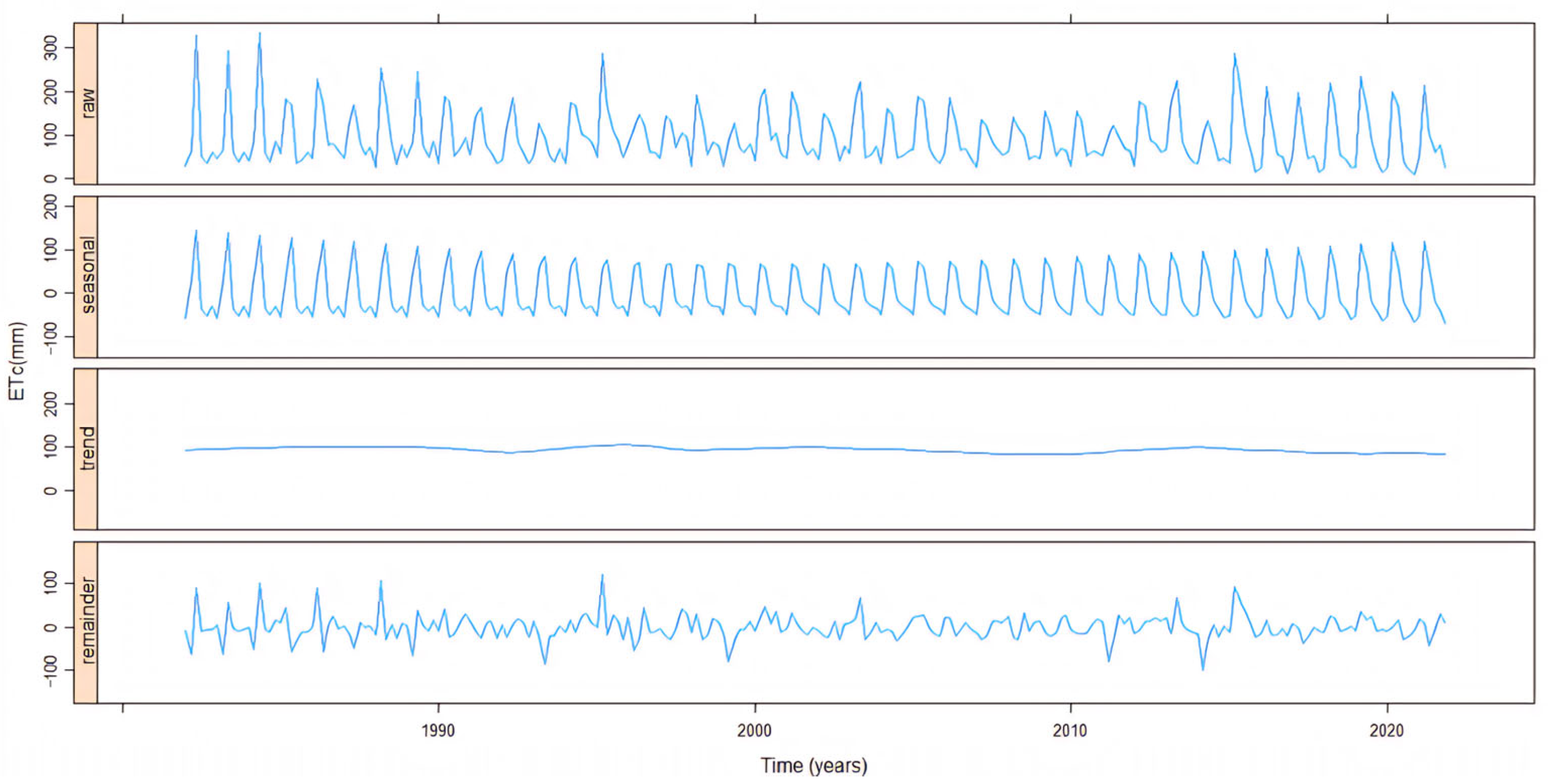Image resolution: width=1550 pixels, height=784 pixels.
Task: Click the 200 tick label in trend panel
Action: pyautogui.click(x=51, y=403)
